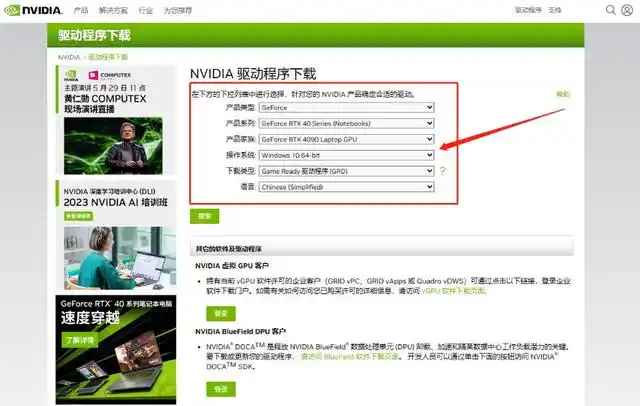Click the green 搜索 button below the form

pyautogui.click(x=204, y=216)
